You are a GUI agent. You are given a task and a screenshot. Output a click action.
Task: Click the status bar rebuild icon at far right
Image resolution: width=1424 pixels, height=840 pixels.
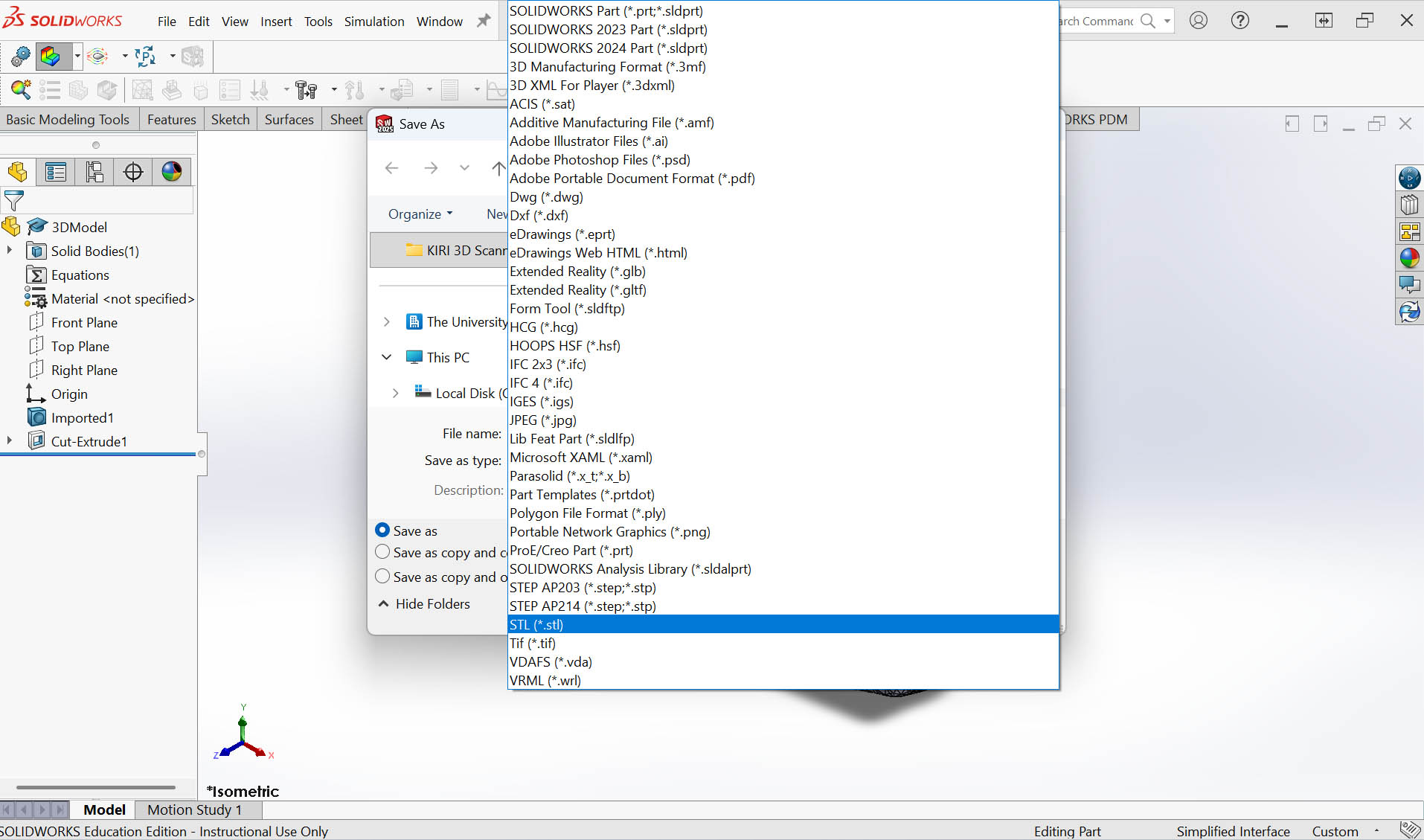coord(1409,830)
